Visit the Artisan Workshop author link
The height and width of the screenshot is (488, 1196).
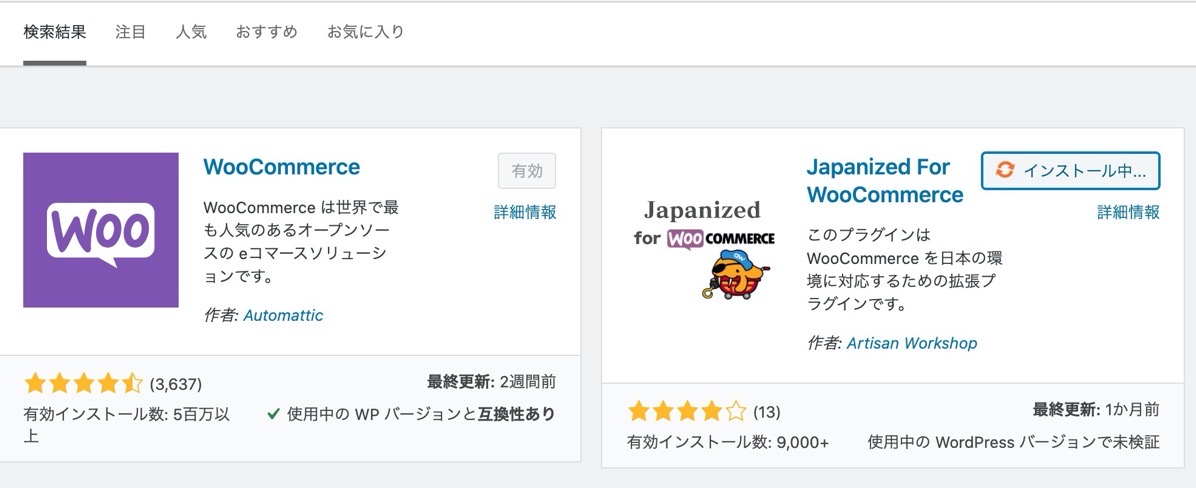click(x=911, y=344)
